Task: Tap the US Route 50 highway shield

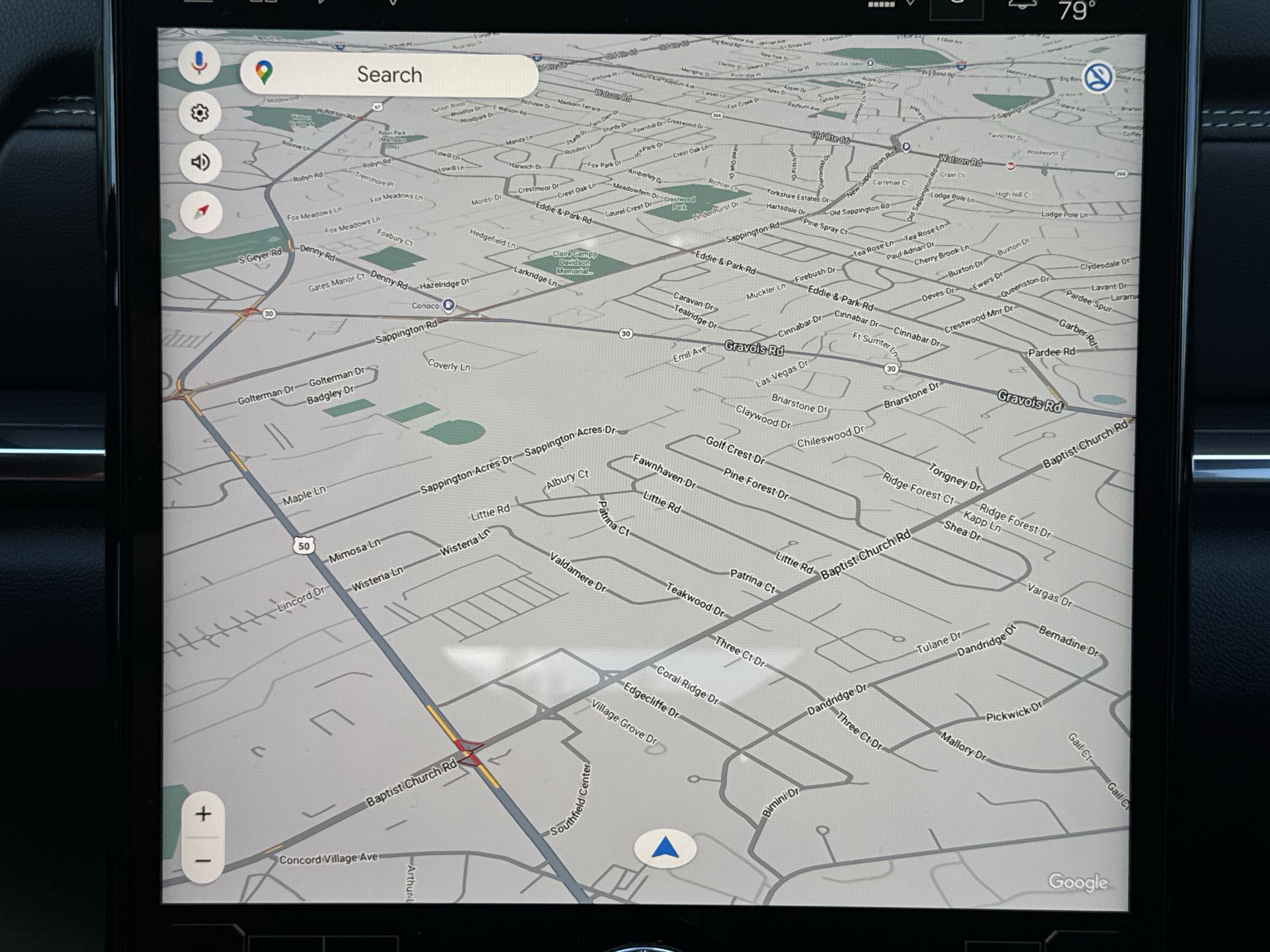Action: tap(304, 546)
